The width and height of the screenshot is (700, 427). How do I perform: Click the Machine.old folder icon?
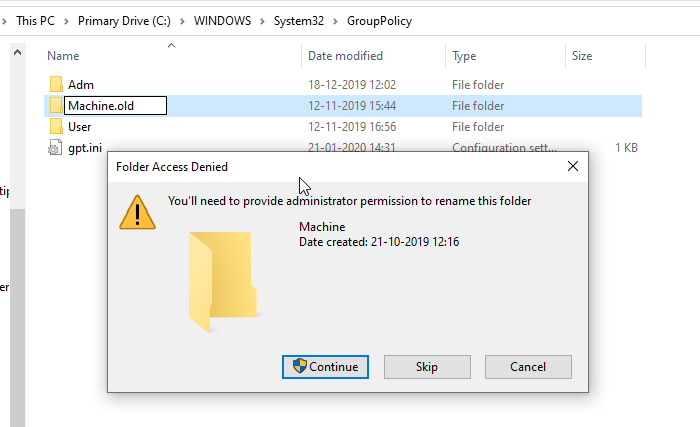click(55, 106)
